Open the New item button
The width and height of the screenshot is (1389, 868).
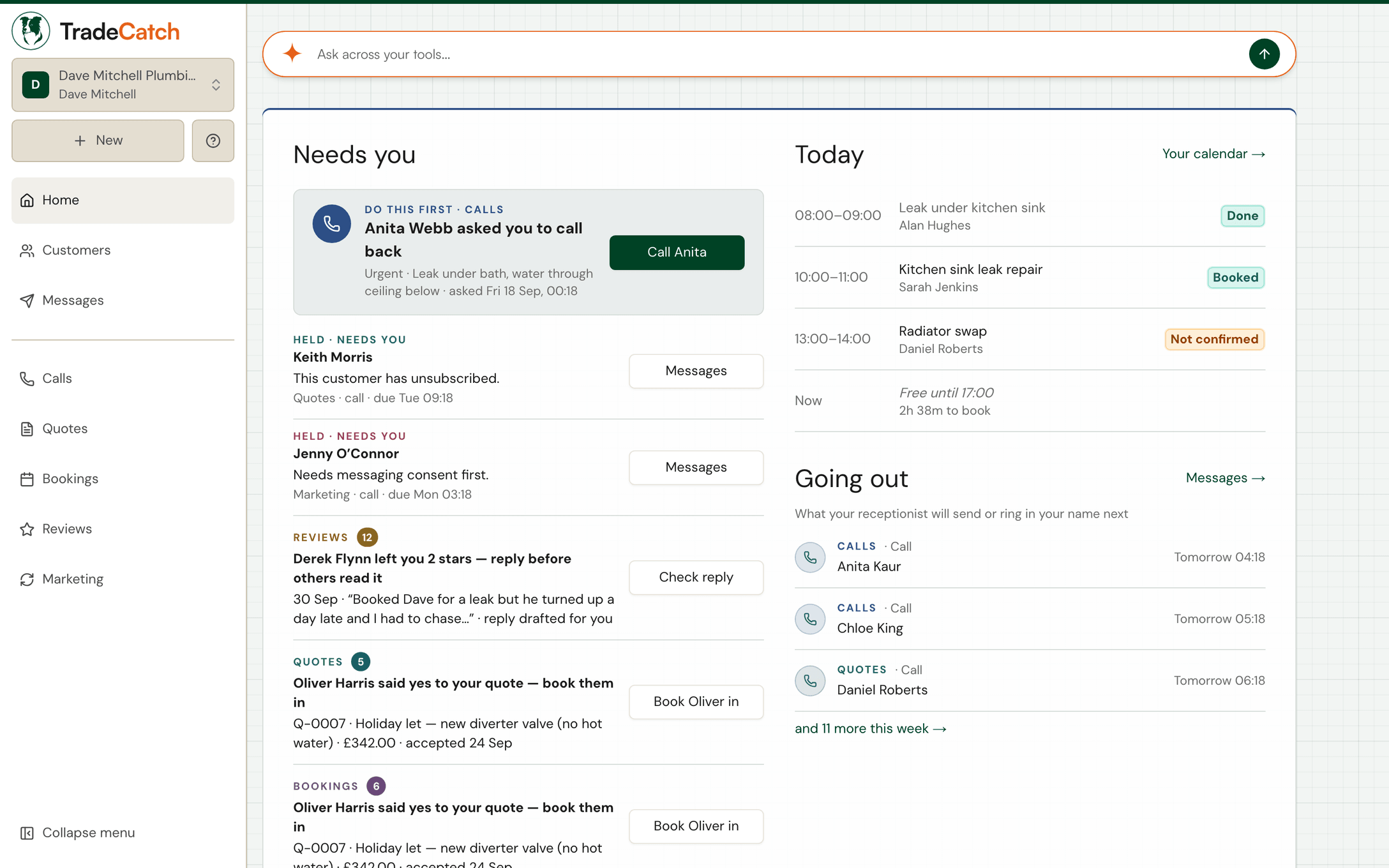pyautogui.click(x=98, y=140)
